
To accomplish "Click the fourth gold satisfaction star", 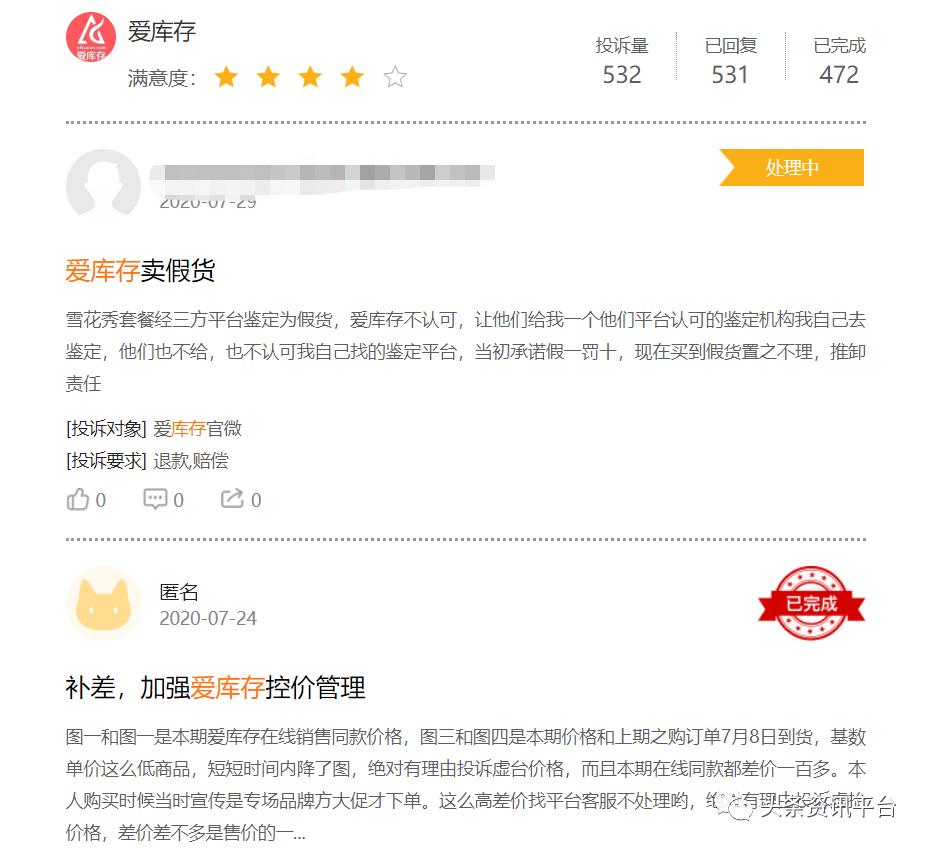I will pos(352,77).
